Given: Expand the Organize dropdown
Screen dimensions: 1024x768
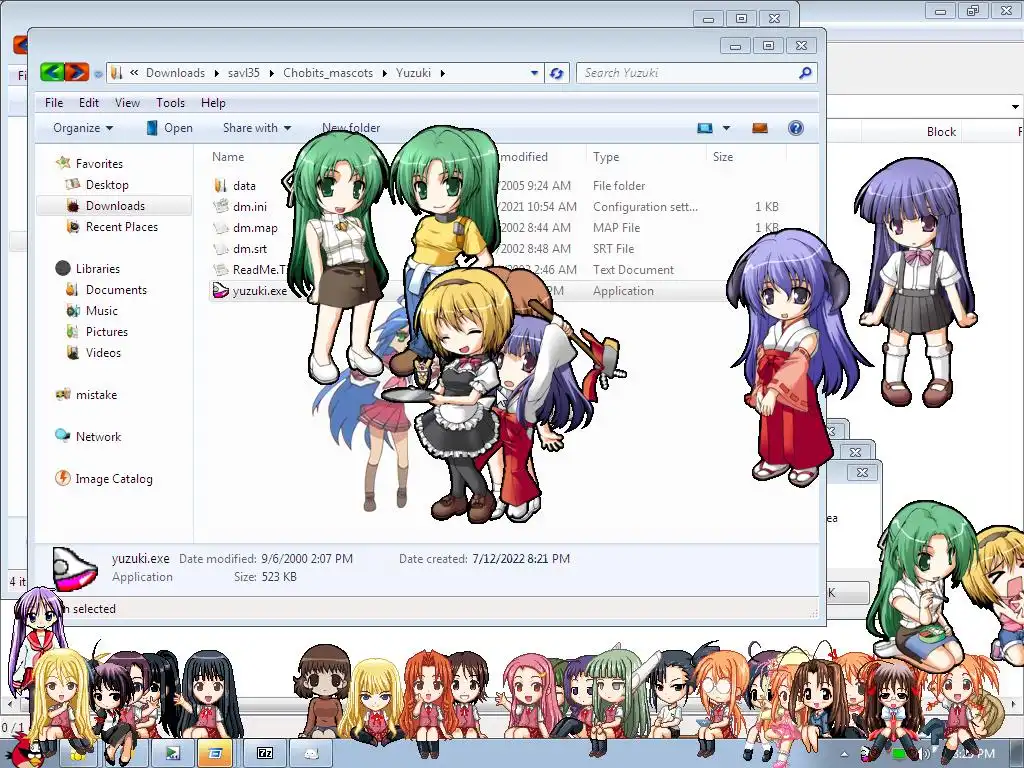Looking at the screenshot, I should tap(83, 128).
